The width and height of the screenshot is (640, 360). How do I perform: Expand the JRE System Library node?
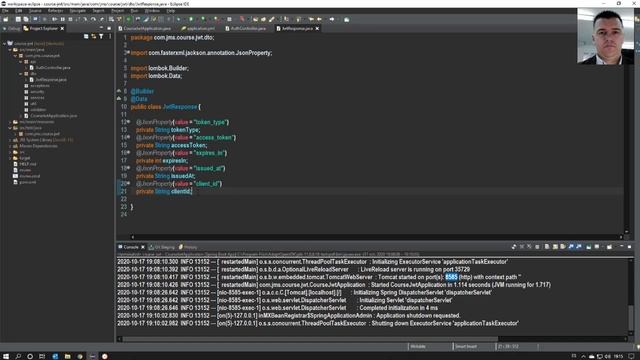(10, 140)
